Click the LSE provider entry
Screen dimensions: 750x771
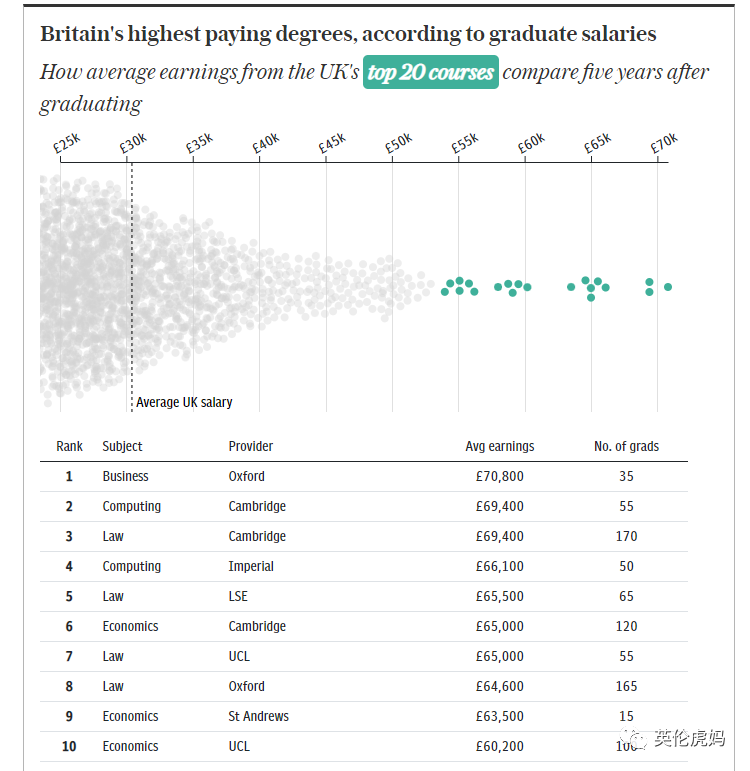(x=238, y=596)
